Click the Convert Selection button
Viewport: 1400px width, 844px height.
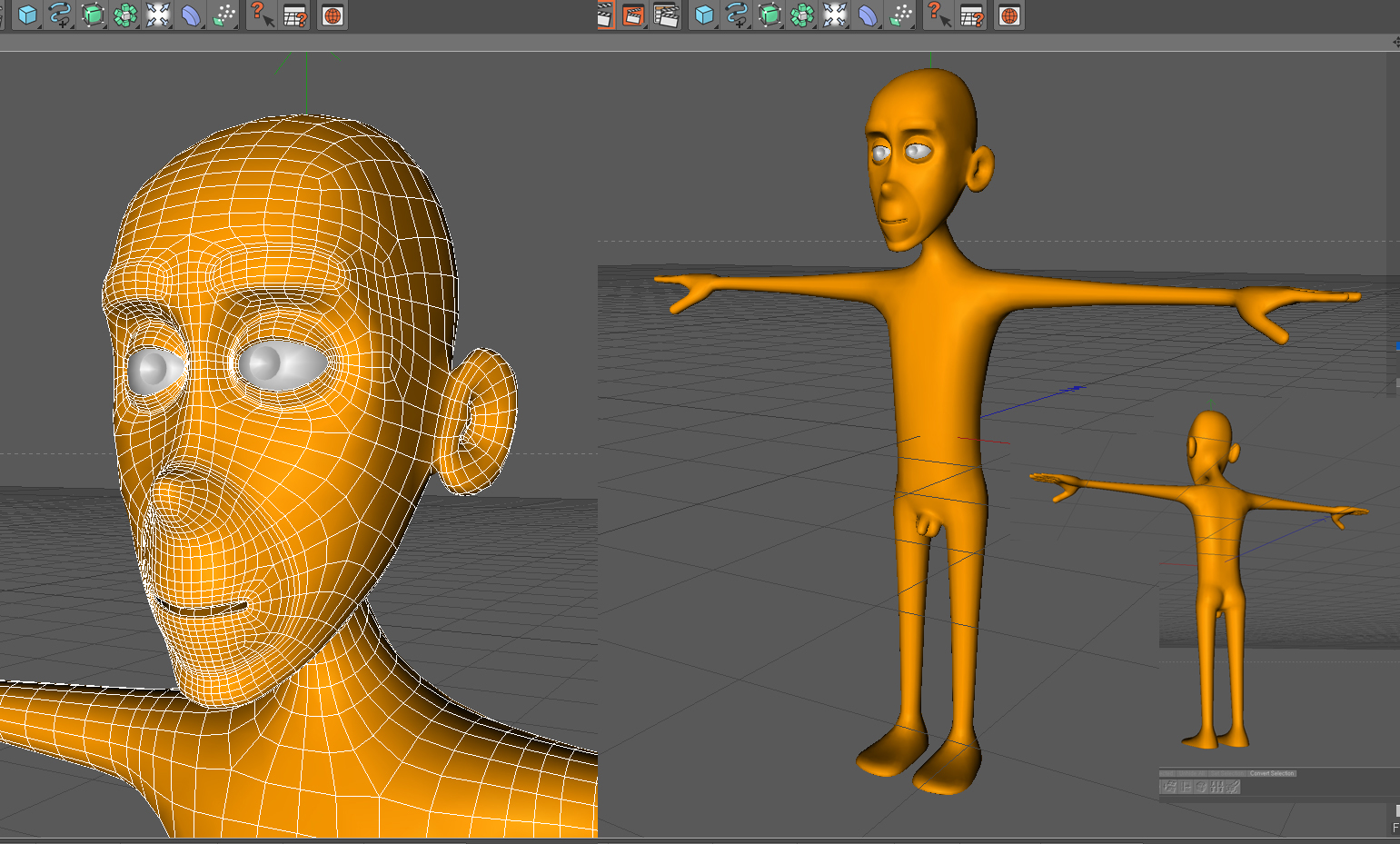pyautogui.click(x=1272, y=773)
